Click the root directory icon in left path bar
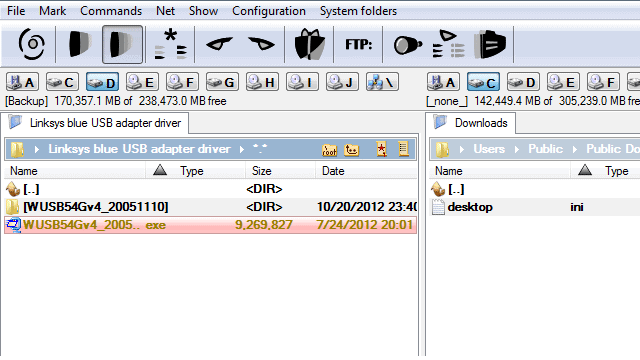This screenshot has height=360, width=640. pos(329,150)
